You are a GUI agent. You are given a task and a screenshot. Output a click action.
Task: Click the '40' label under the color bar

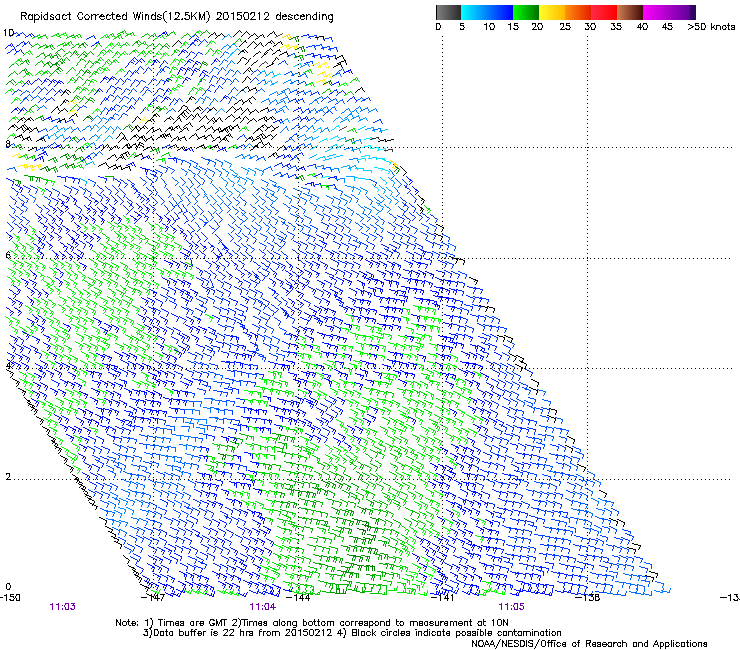(642, 27)
